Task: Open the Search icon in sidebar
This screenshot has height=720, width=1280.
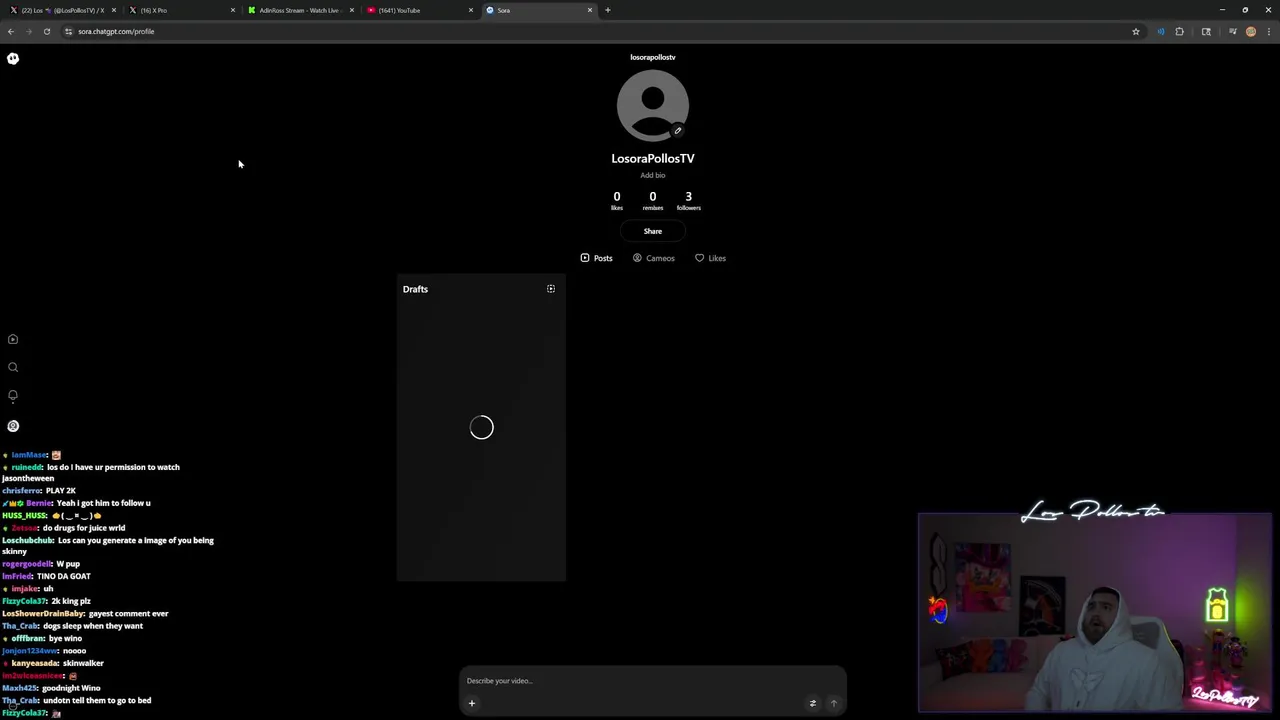Action: pyautogui.click(x=13, y=367)
